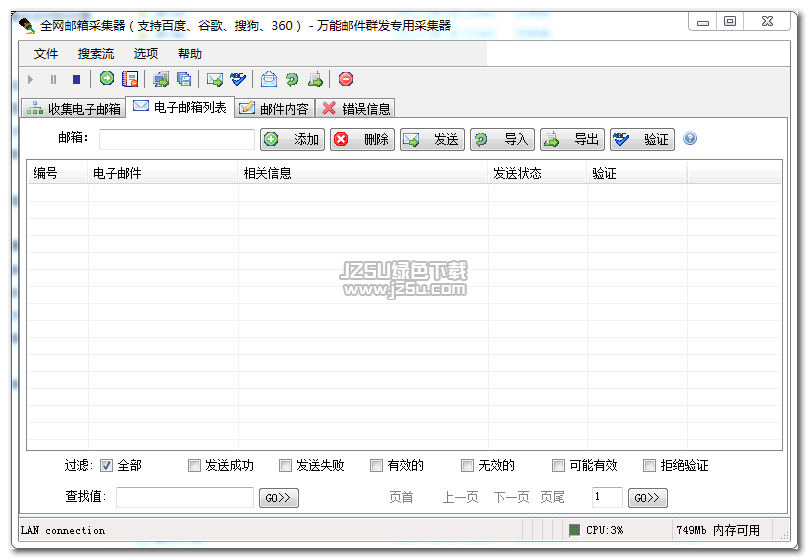Click the LAN connection status text
Image resolution: width=809 pixels, height=560 pixels.
coord(62,530)
